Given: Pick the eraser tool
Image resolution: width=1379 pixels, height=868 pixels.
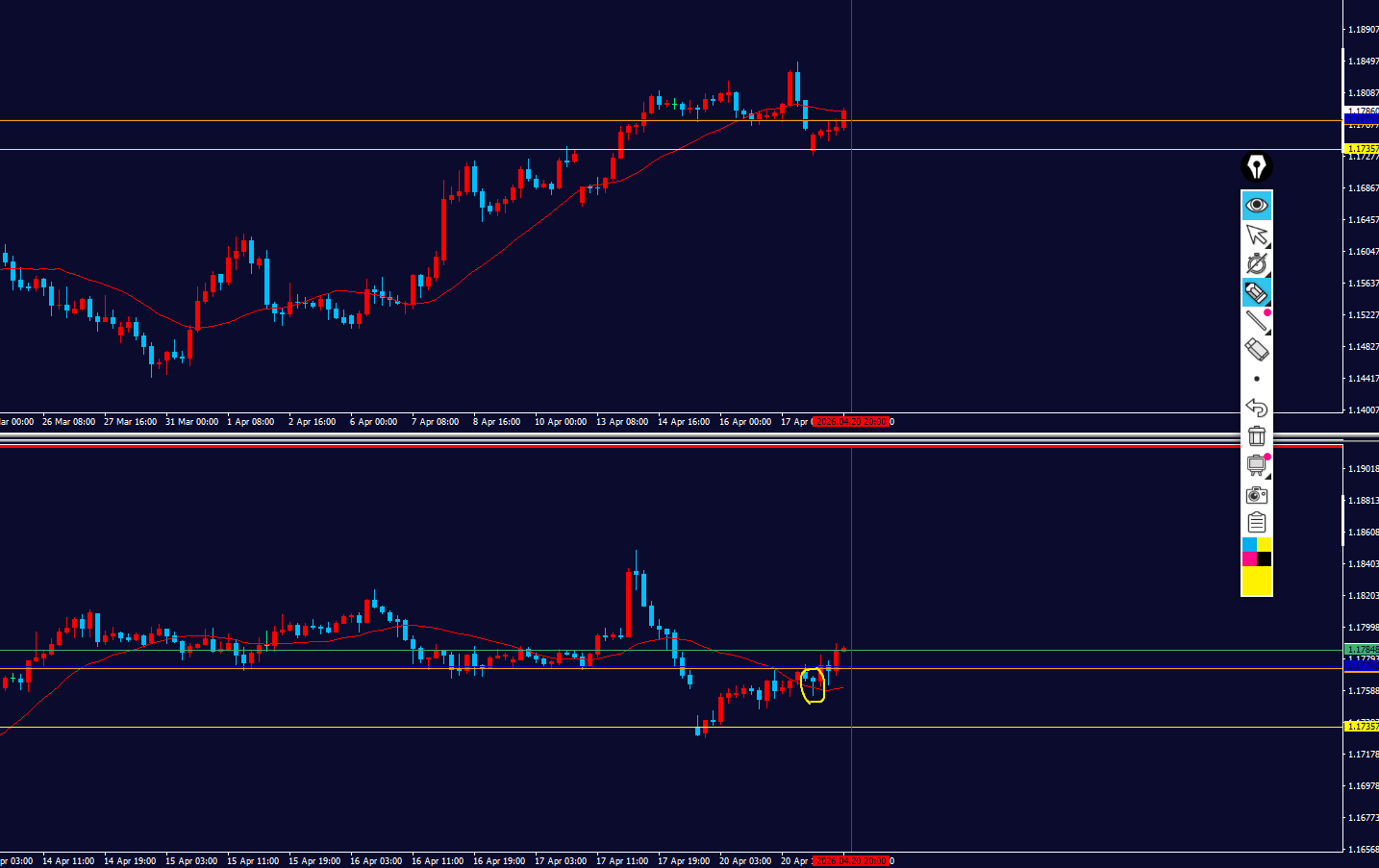Looking at the screenshot, I should 1256,350.
